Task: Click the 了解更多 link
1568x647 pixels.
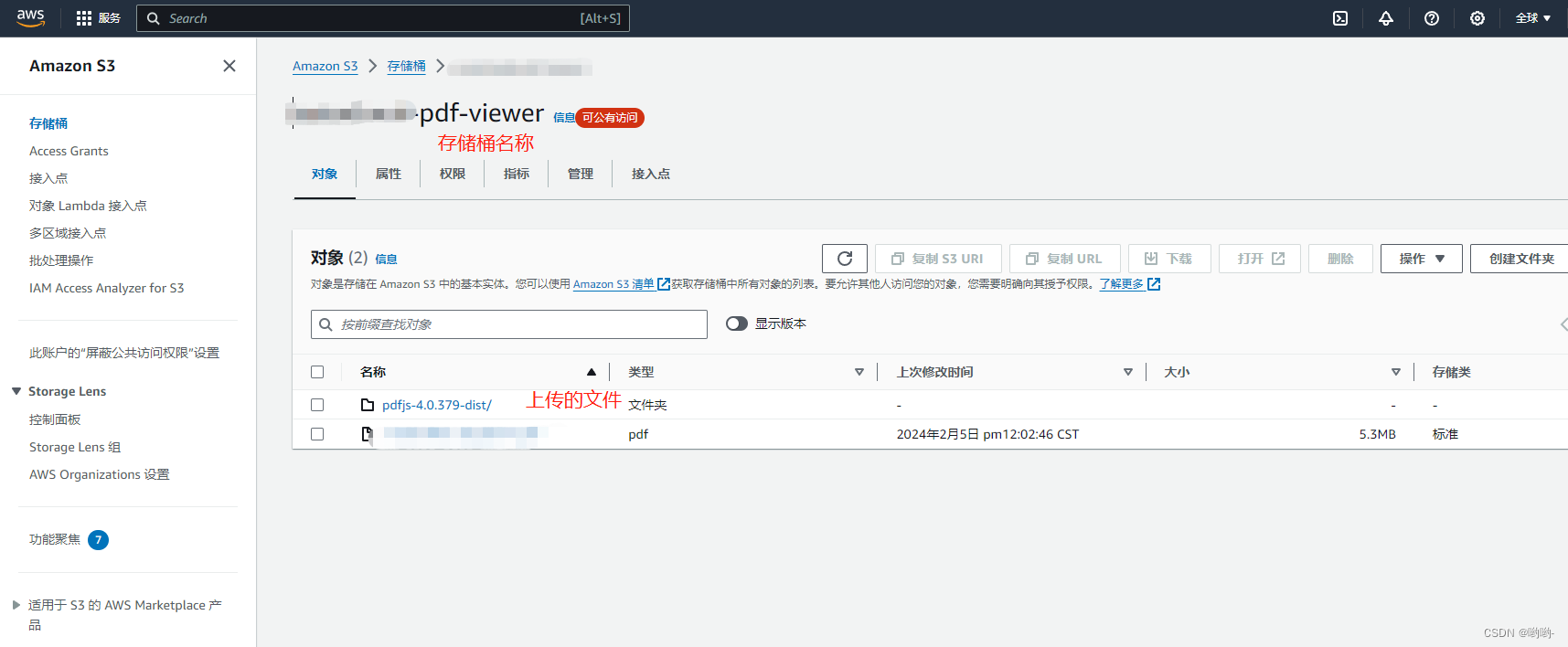Action: point(1122,284)
